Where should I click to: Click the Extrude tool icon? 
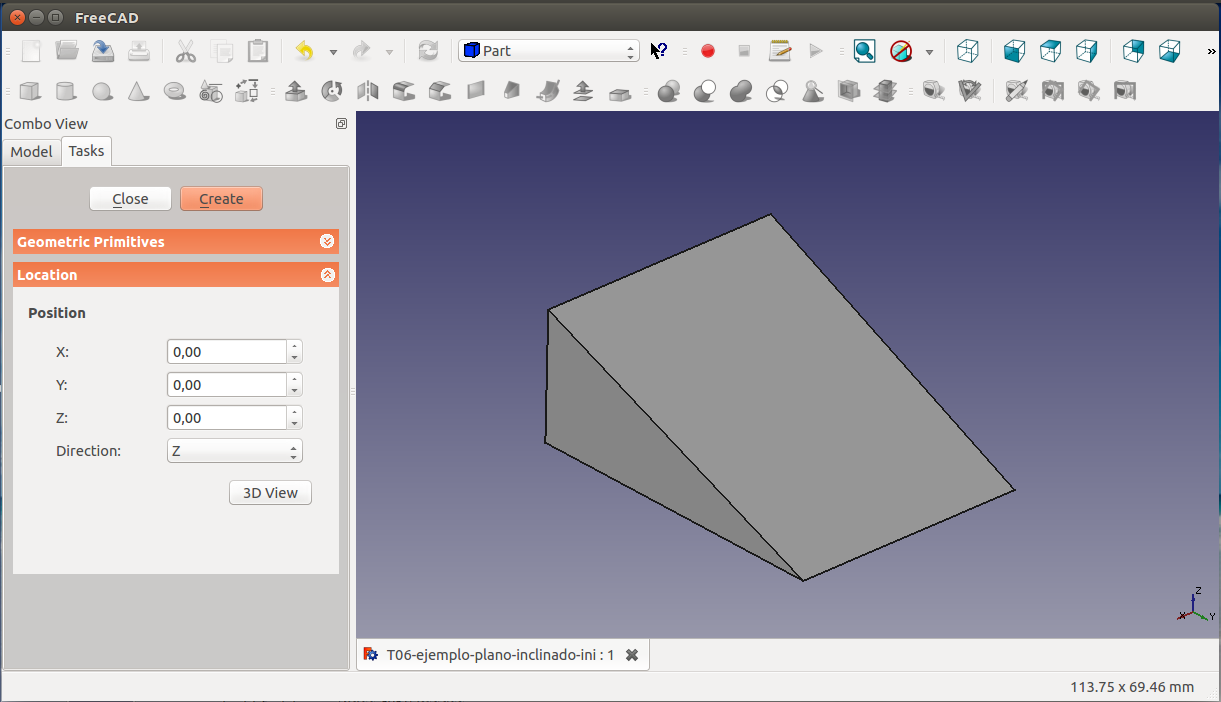pos(295,92)
